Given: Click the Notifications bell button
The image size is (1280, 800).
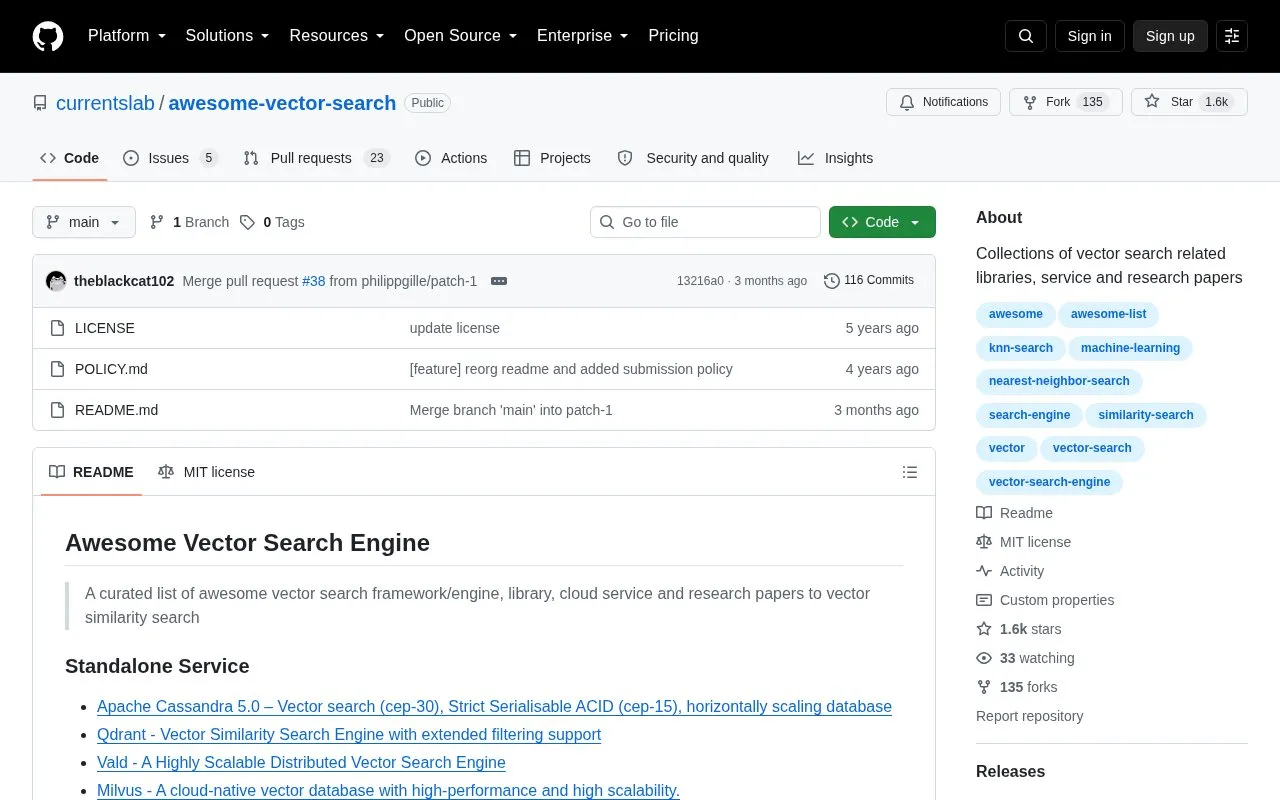Looking at the screenshot, I should [943, 102].
